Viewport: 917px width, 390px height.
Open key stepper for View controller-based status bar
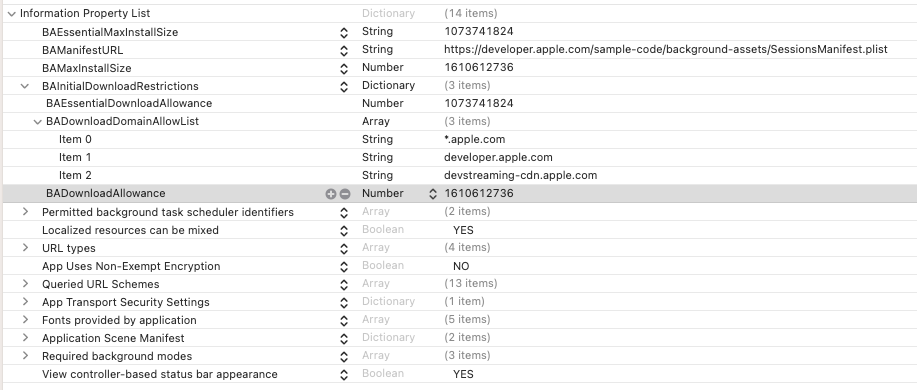[x=344, y=375]
